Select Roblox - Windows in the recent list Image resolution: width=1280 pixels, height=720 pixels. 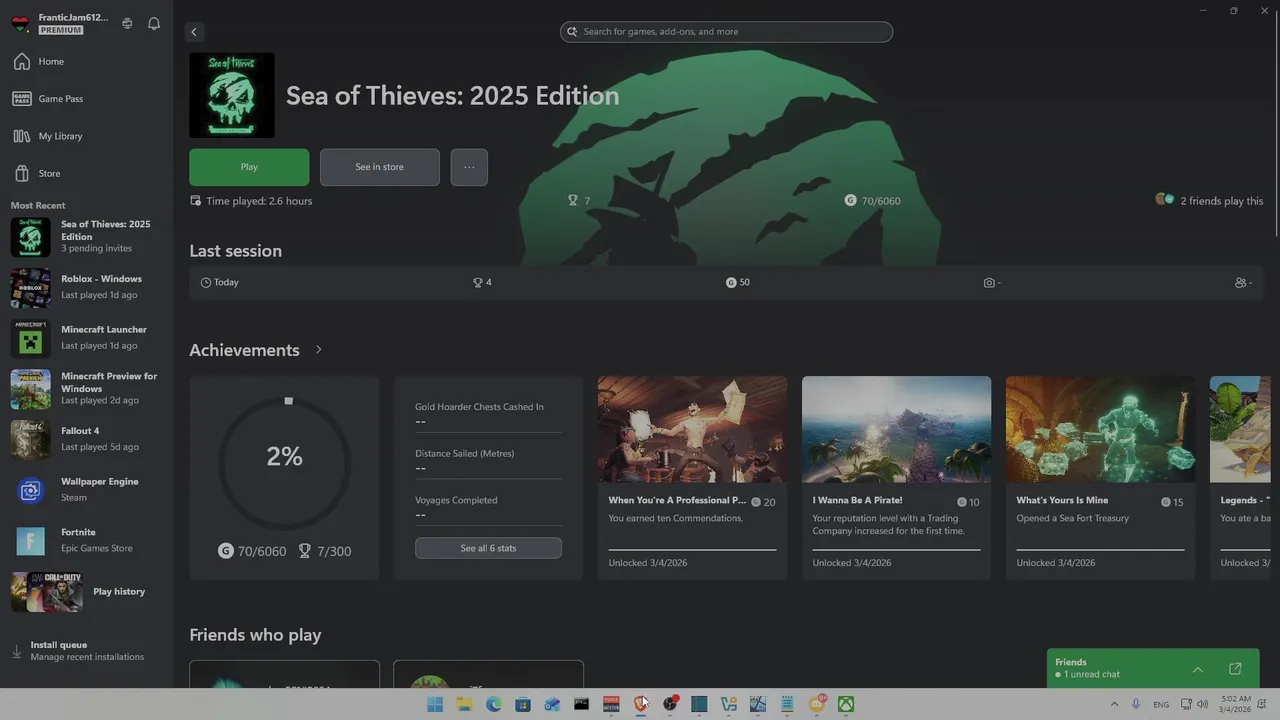point(86,287)
